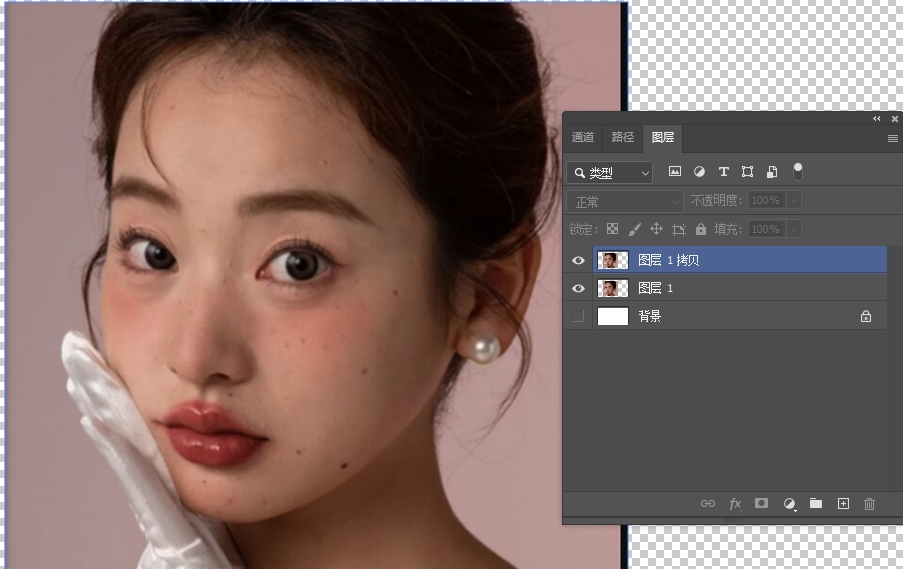Add a layer mask

coord(761,503)
